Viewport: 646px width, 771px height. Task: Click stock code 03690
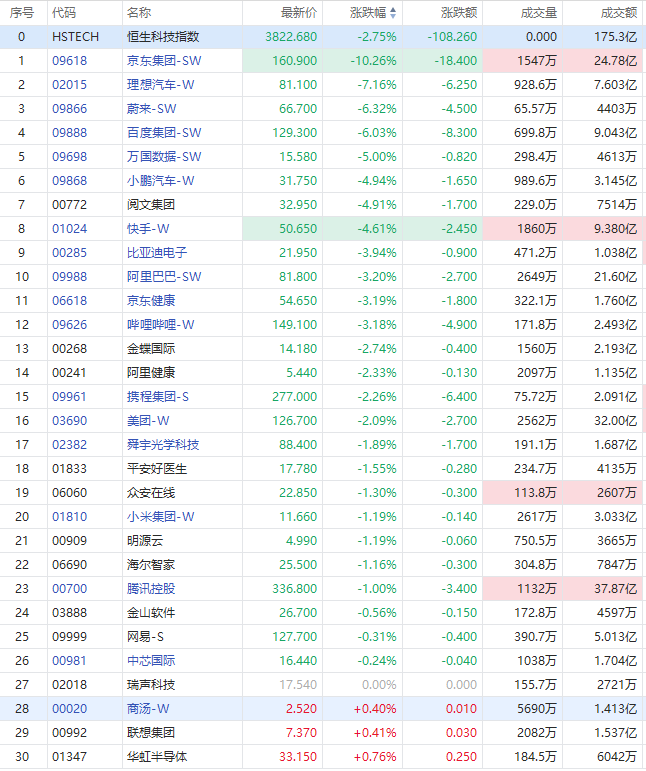[x=69, y=421]
